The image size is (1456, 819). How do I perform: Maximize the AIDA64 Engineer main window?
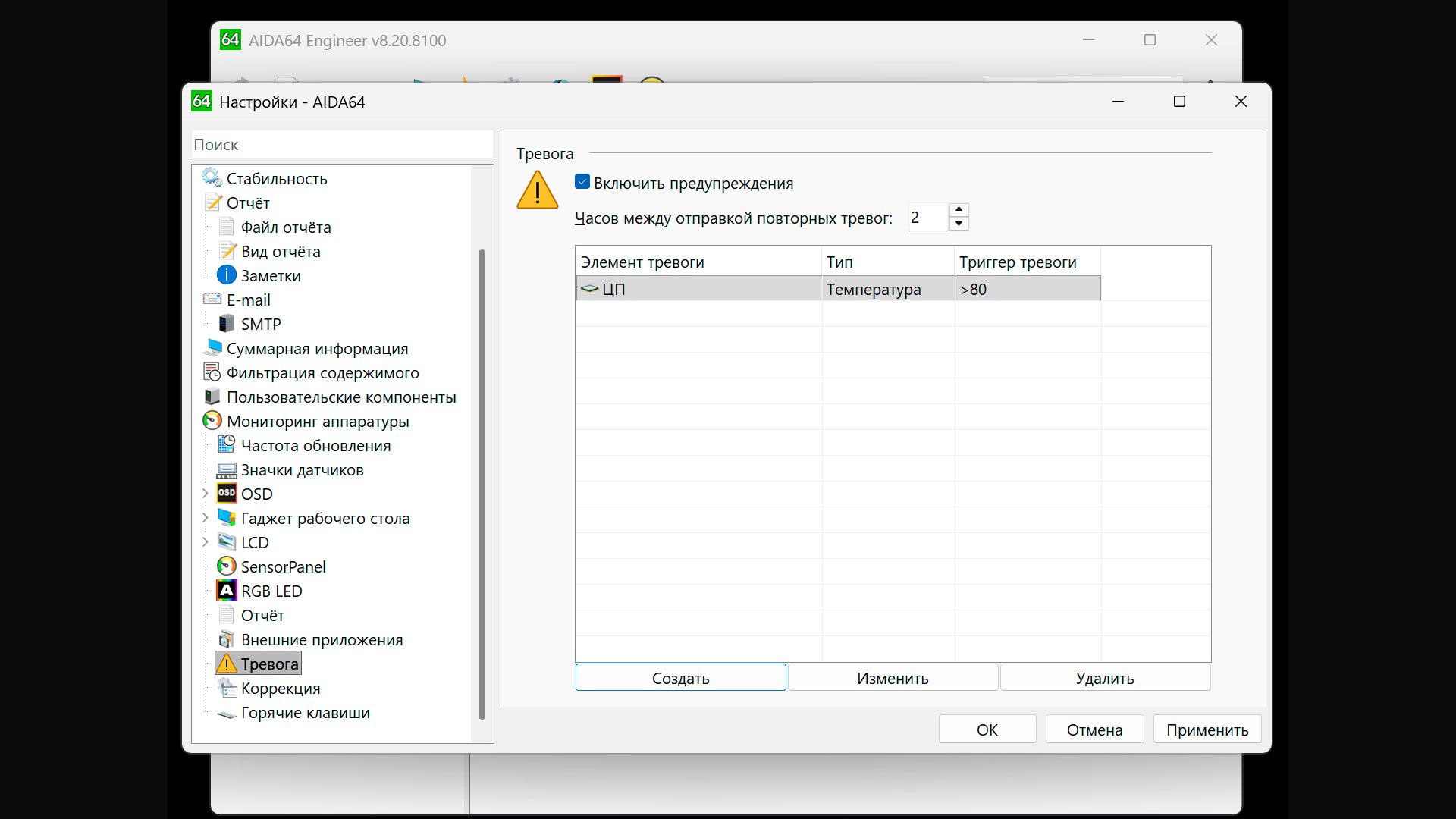coord(1150,40)
